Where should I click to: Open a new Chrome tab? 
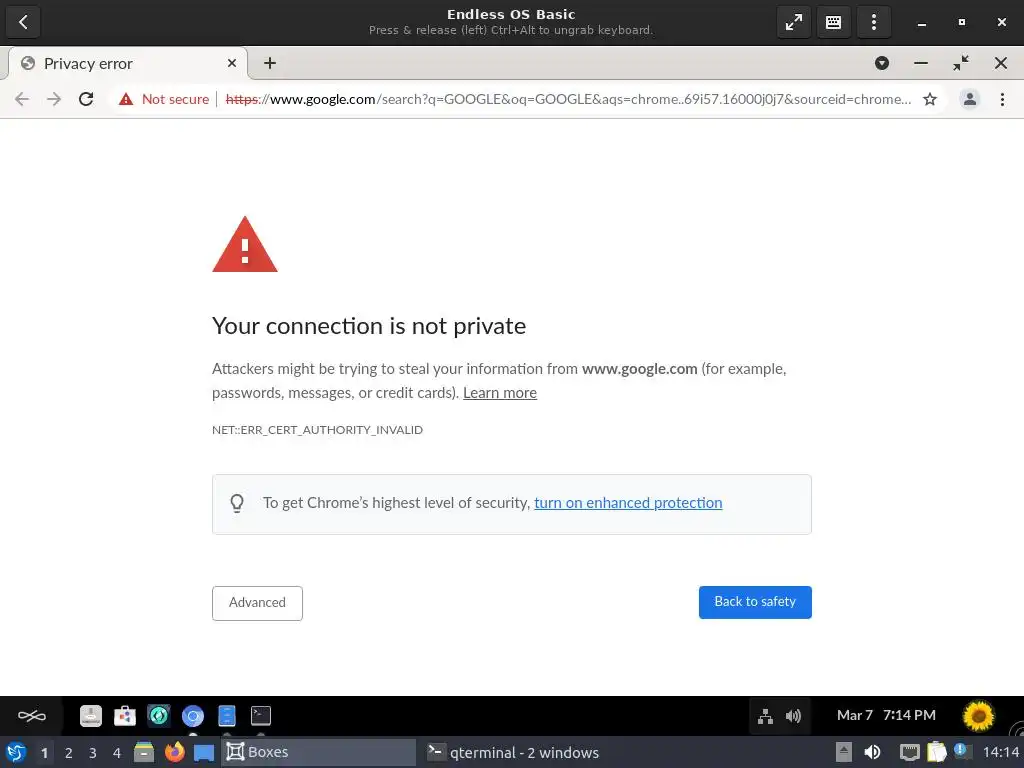click(x=270, y=63)
